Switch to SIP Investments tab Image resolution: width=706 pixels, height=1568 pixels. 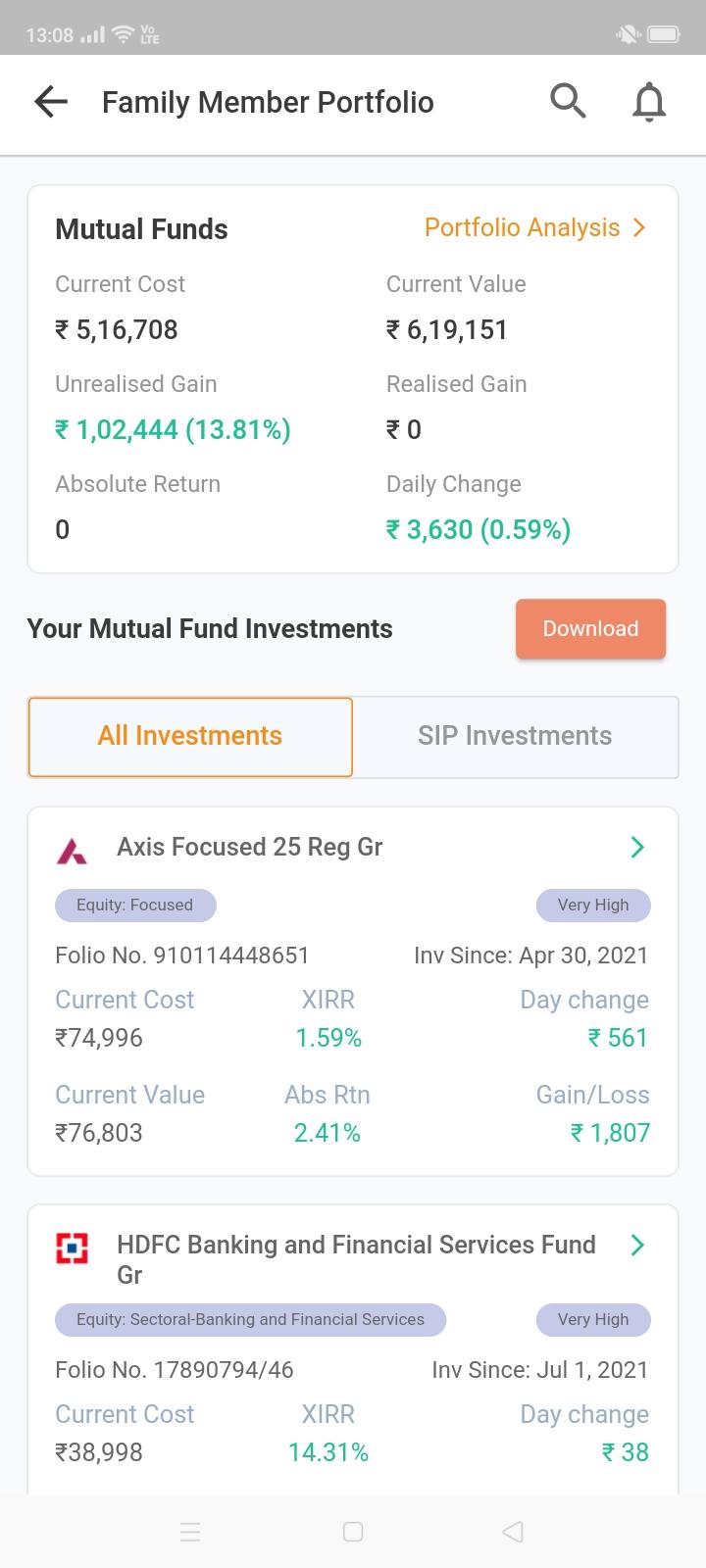515,737
